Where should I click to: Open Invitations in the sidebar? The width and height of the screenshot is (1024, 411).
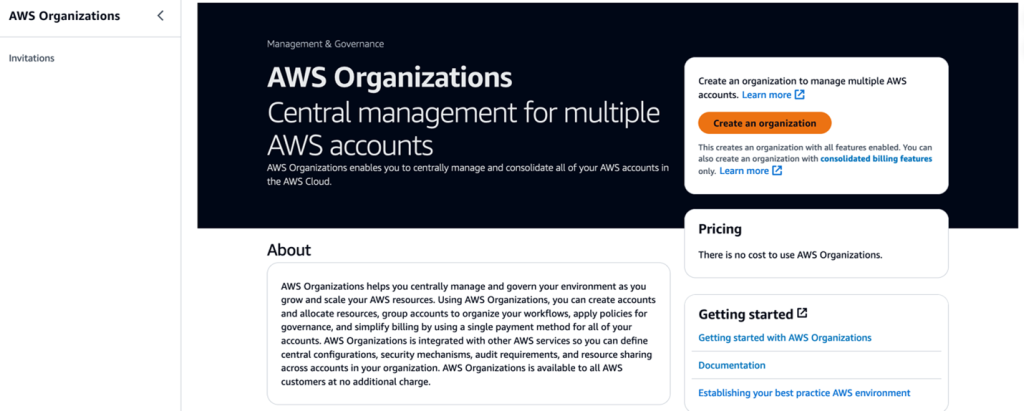click(31, 58)
